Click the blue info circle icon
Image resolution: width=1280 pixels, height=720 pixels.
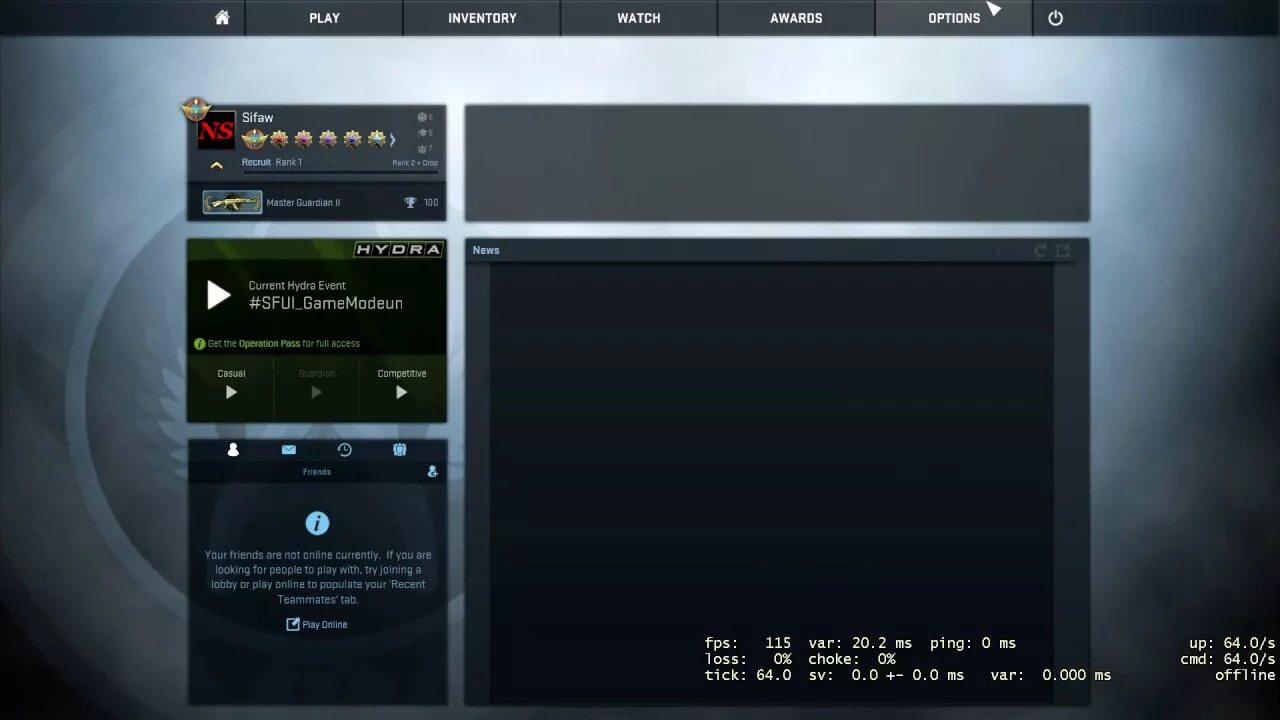[x=317, y=523]
